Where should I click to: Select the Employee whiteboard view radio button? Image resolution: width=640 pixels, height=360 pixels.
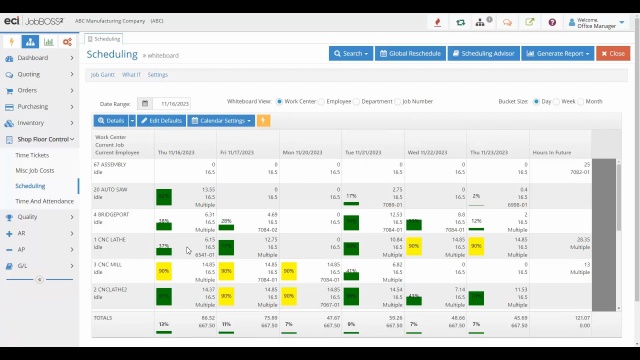coord(322,102)
